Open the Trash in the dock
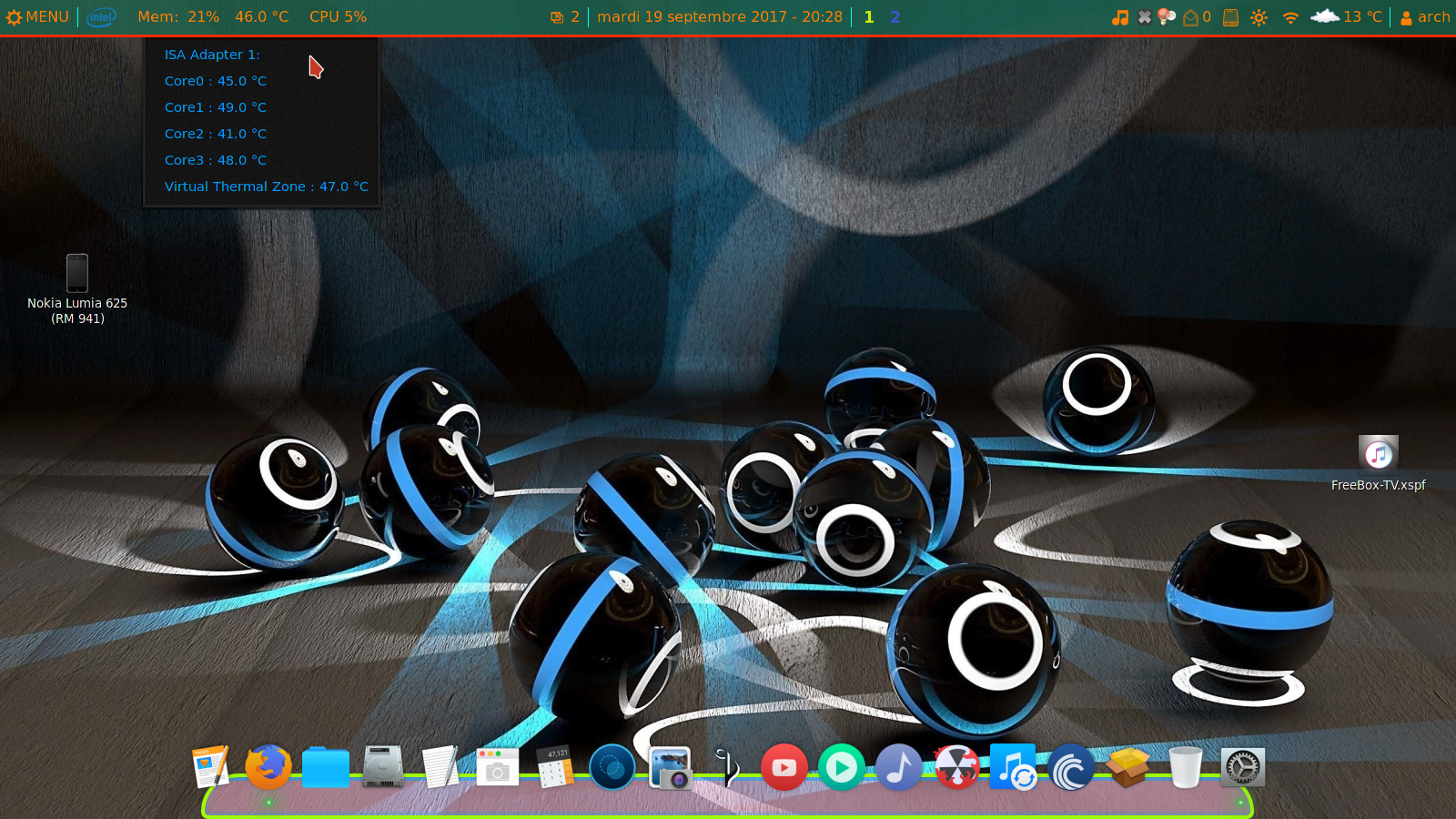The image size is (1456, 819). [x=1185, y=768]
